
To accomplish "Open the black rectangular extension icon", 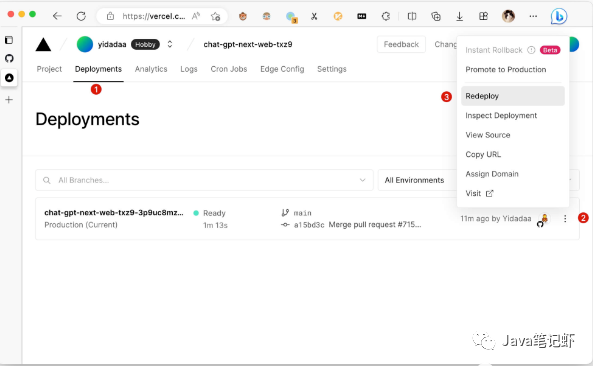I will 362,16.
